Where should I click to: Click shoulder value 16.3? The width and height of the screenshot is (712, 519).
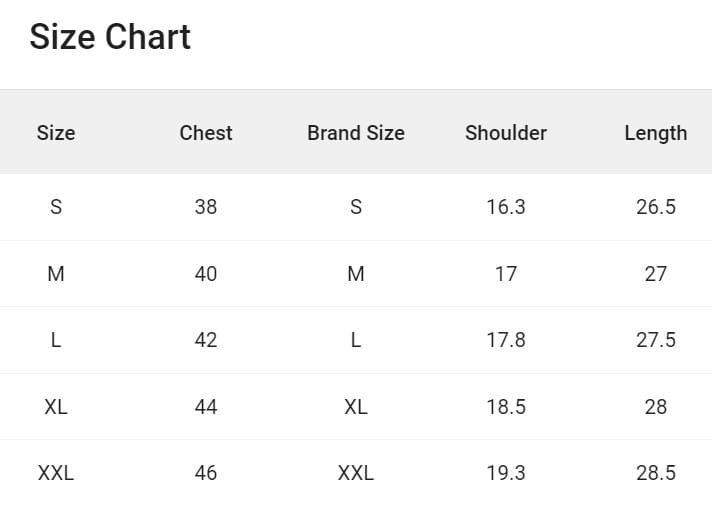tap(506, 207)
